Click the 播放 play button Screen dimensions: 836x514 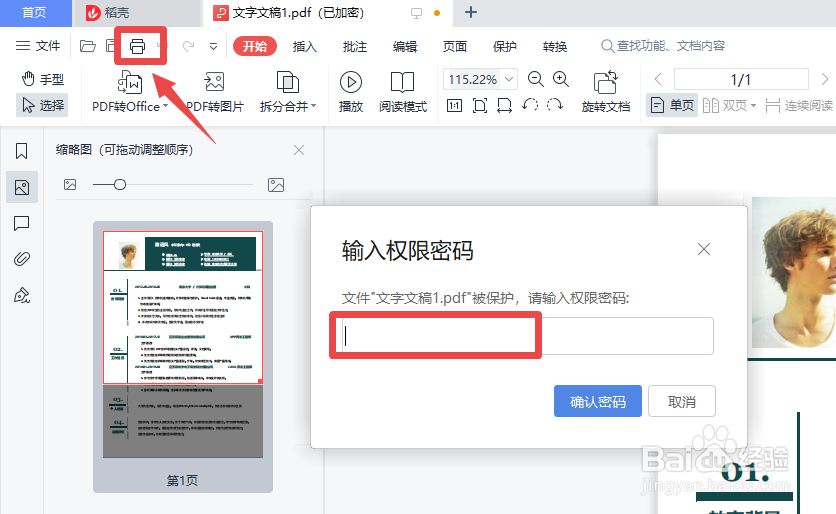coord(350,92)
